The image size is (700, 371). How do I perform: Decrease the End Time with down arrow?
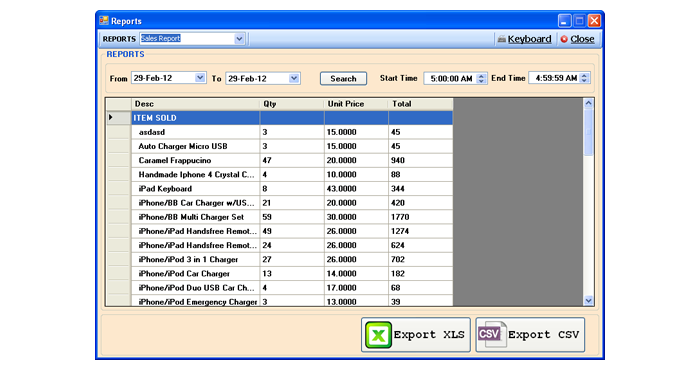[584, 80]
